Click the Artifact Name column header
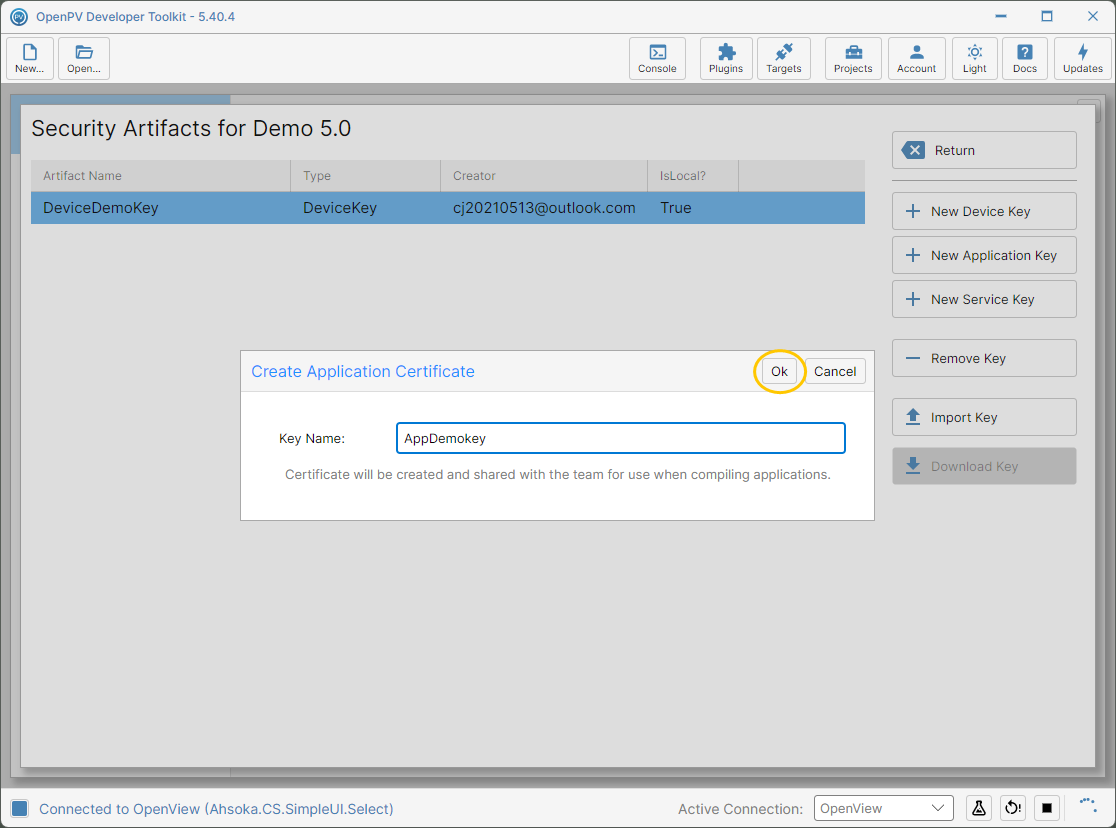 (x=161, y=176)
